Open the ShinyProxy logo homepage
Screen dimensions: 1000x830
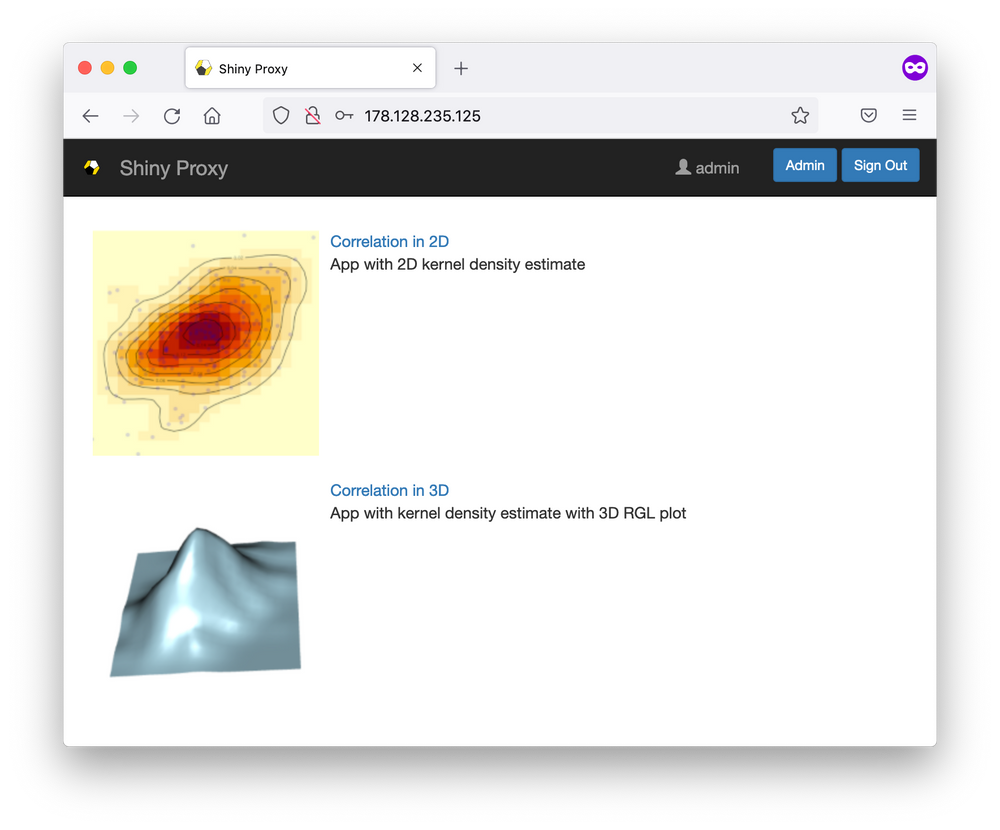click(x=91, y=167)
